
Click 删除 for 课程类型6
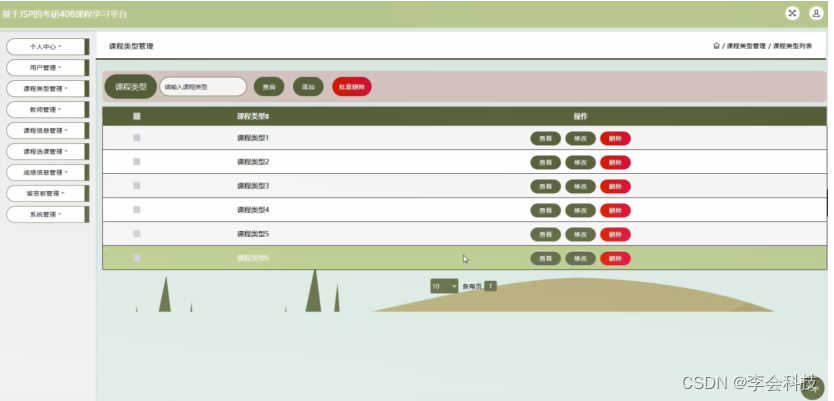coord(615,258)
